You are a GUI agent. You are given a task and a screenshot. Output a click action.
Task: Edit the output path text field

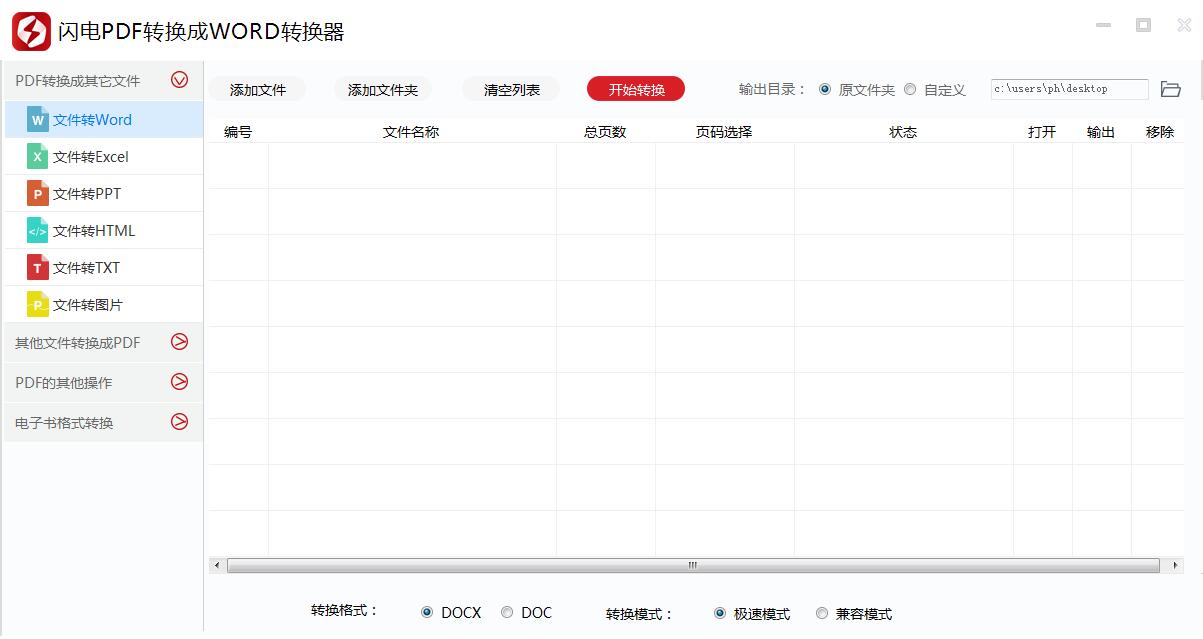tap(1067, 89)
